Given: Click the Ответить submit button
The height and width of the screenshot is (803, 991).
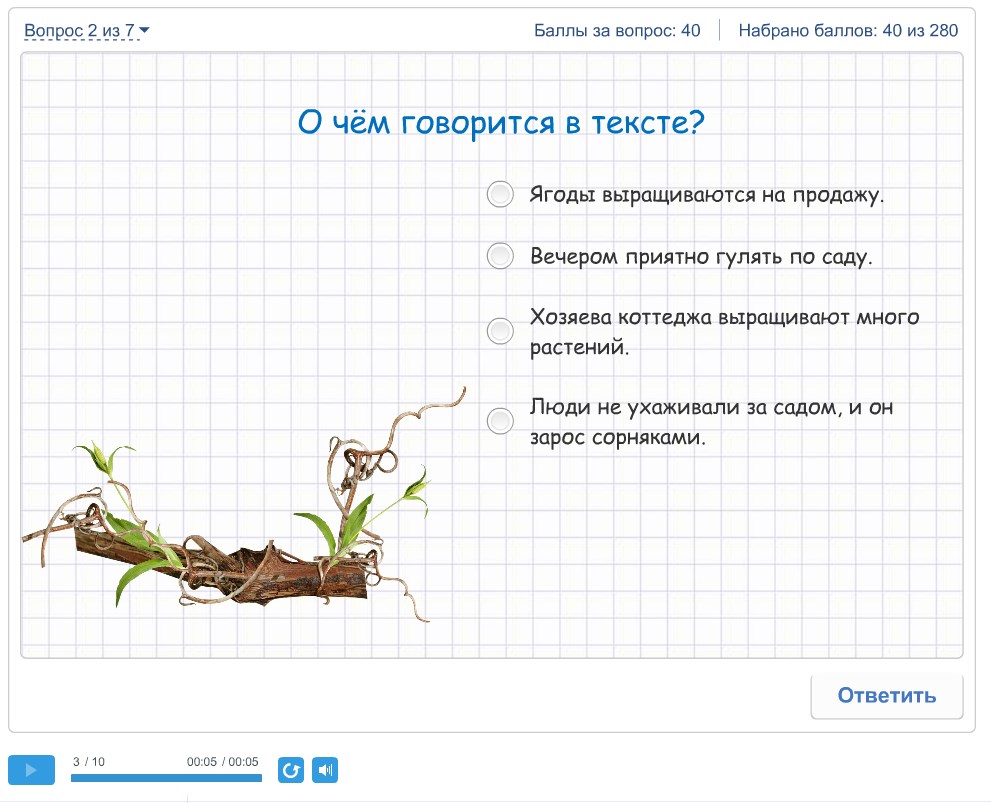Looking at the screenshot, I should pos(887,696).
